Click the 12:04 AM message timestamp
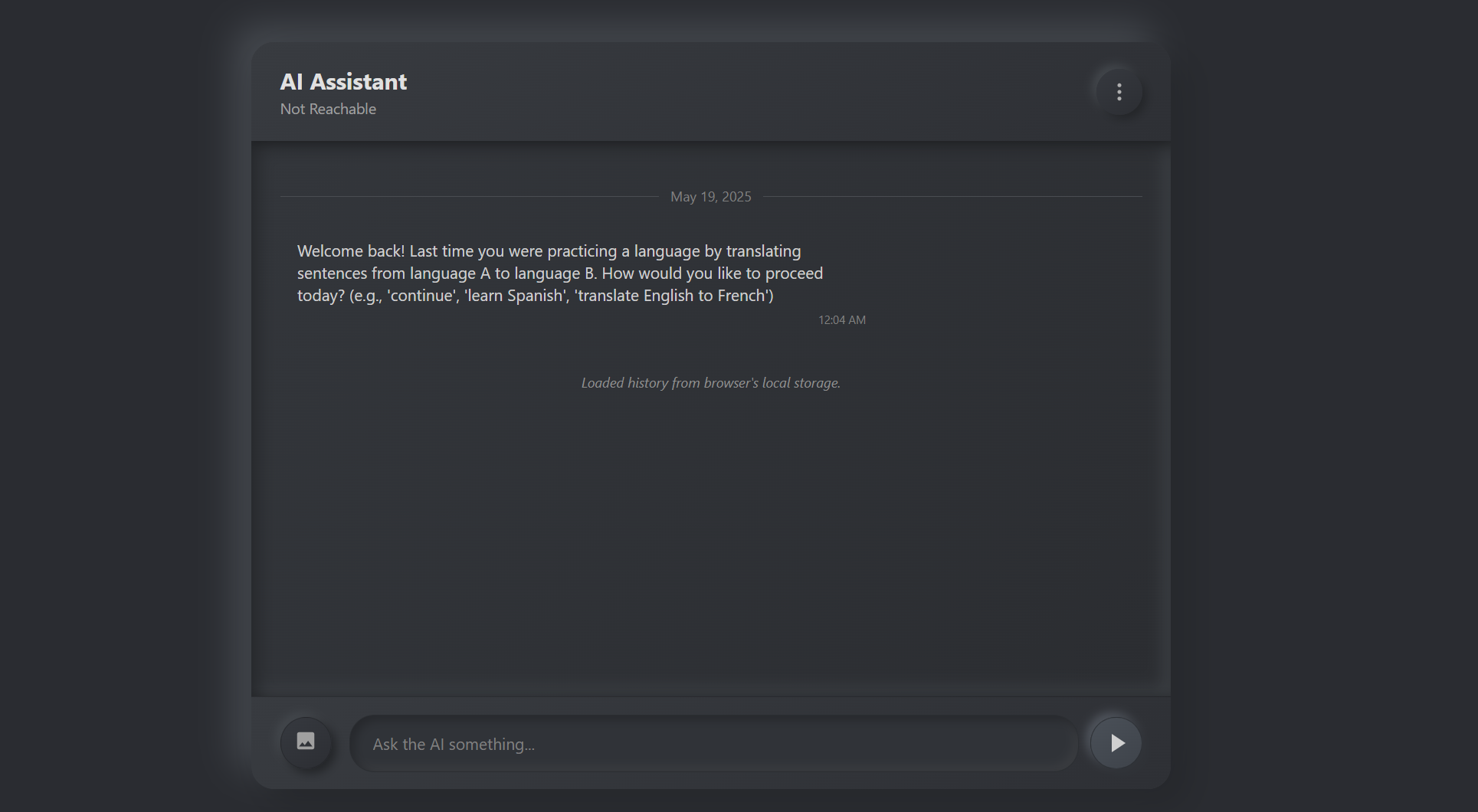1478x812 pixels. (x=841, y=320)
